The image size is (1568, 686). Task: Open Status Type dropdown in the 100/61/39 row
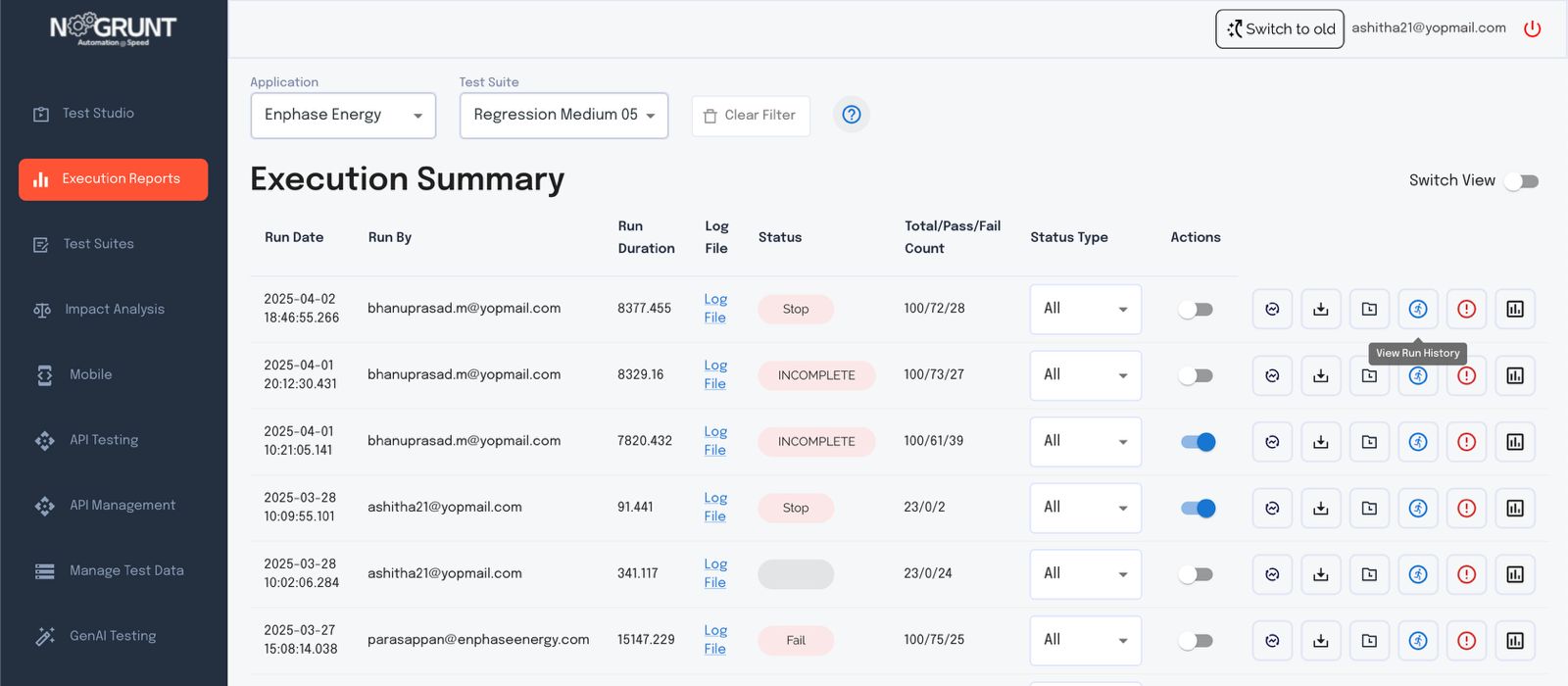[x=1085, y=442]
